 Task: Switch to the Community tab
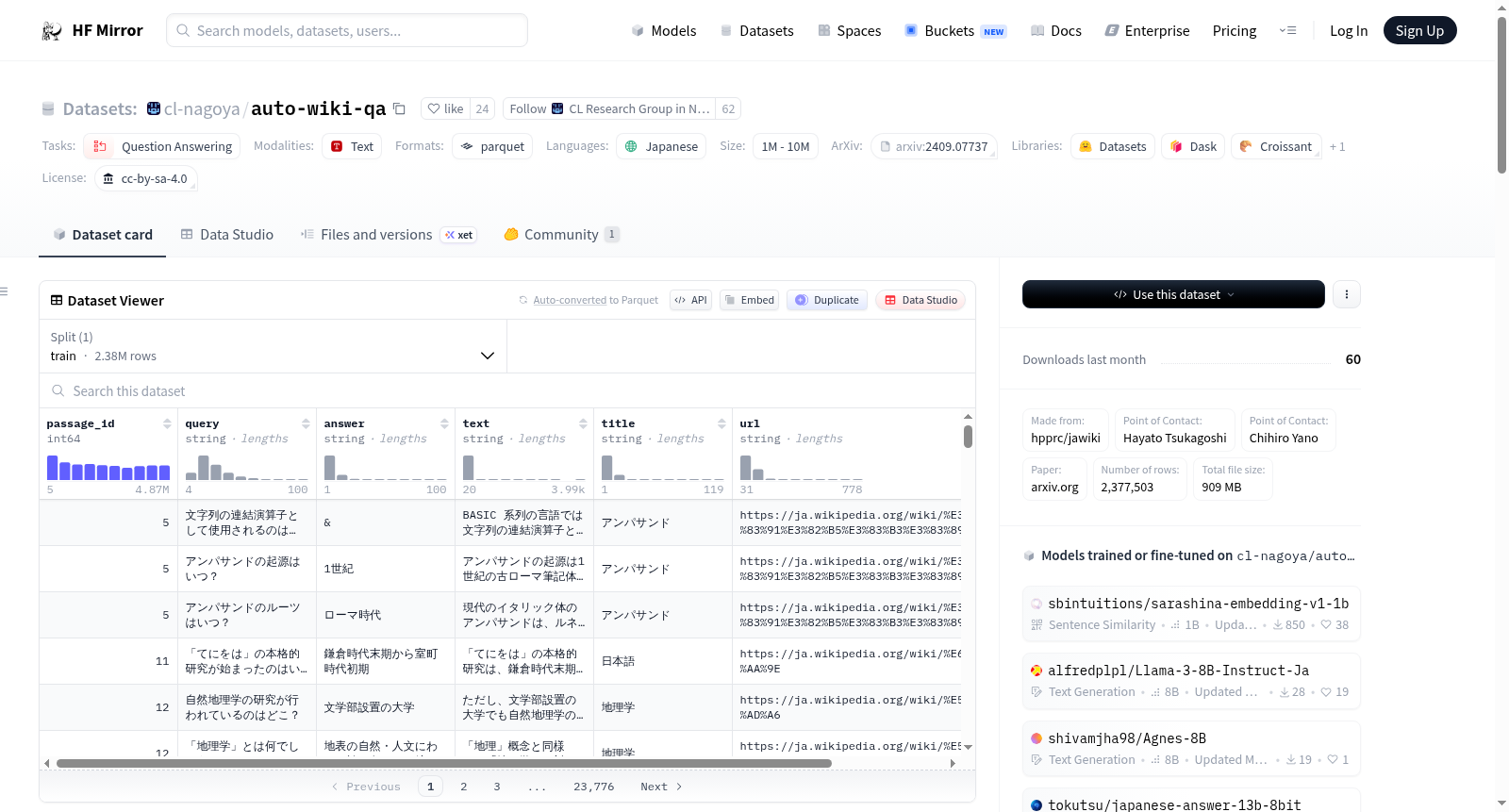[x=561, y=234]
